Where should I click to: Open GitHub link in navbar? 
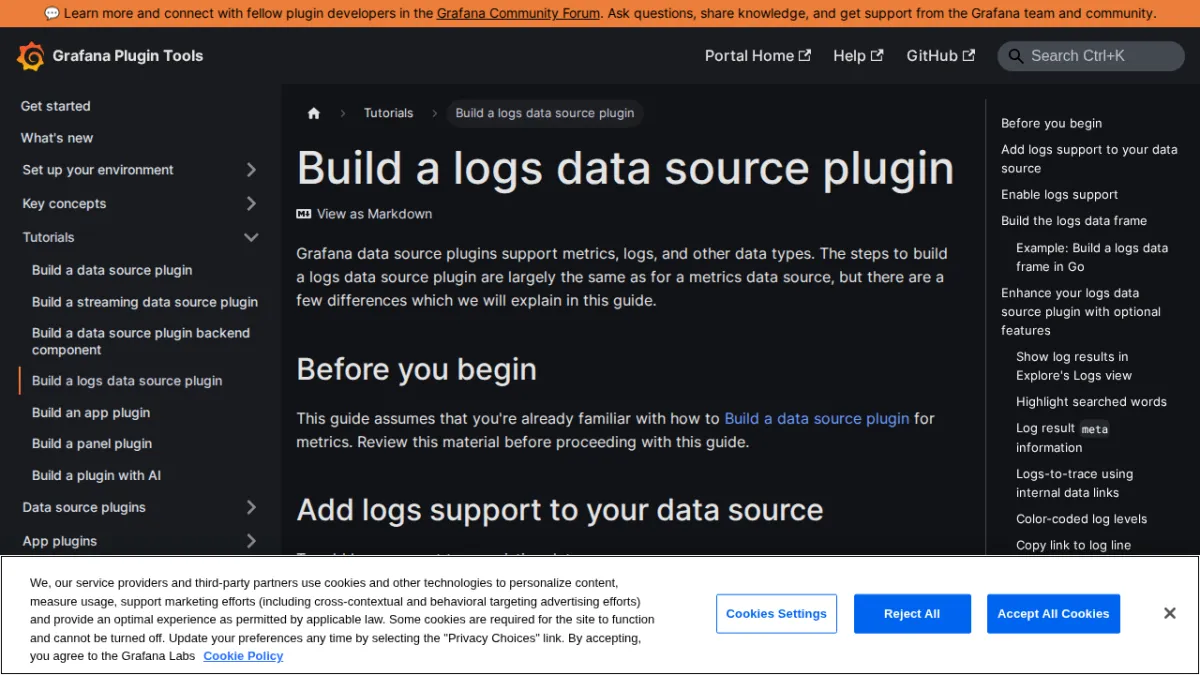(940, 56)
